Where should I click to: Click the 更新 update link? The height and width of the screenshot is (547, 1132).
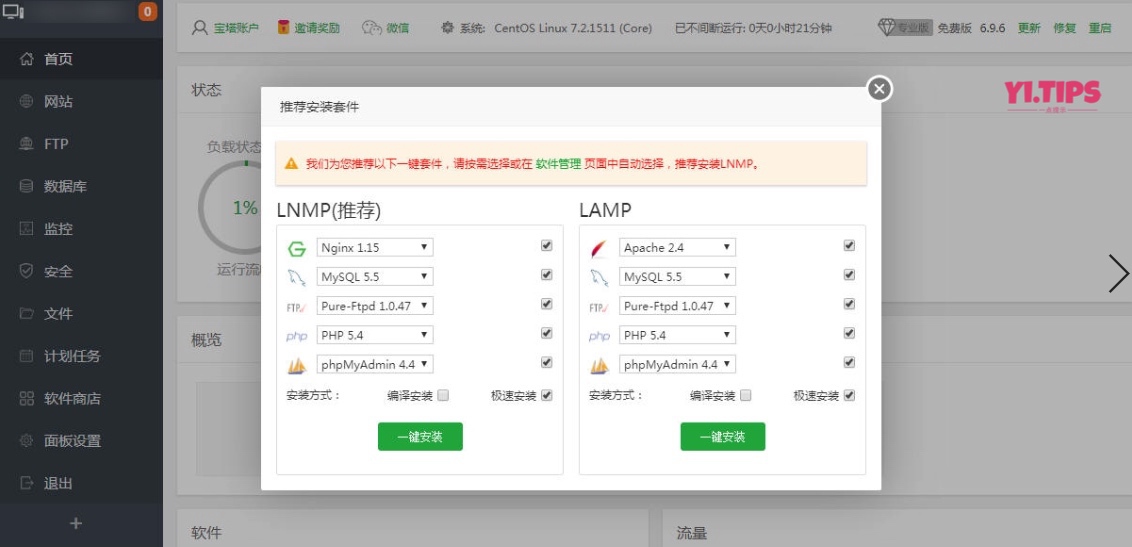click(1029, 28)
